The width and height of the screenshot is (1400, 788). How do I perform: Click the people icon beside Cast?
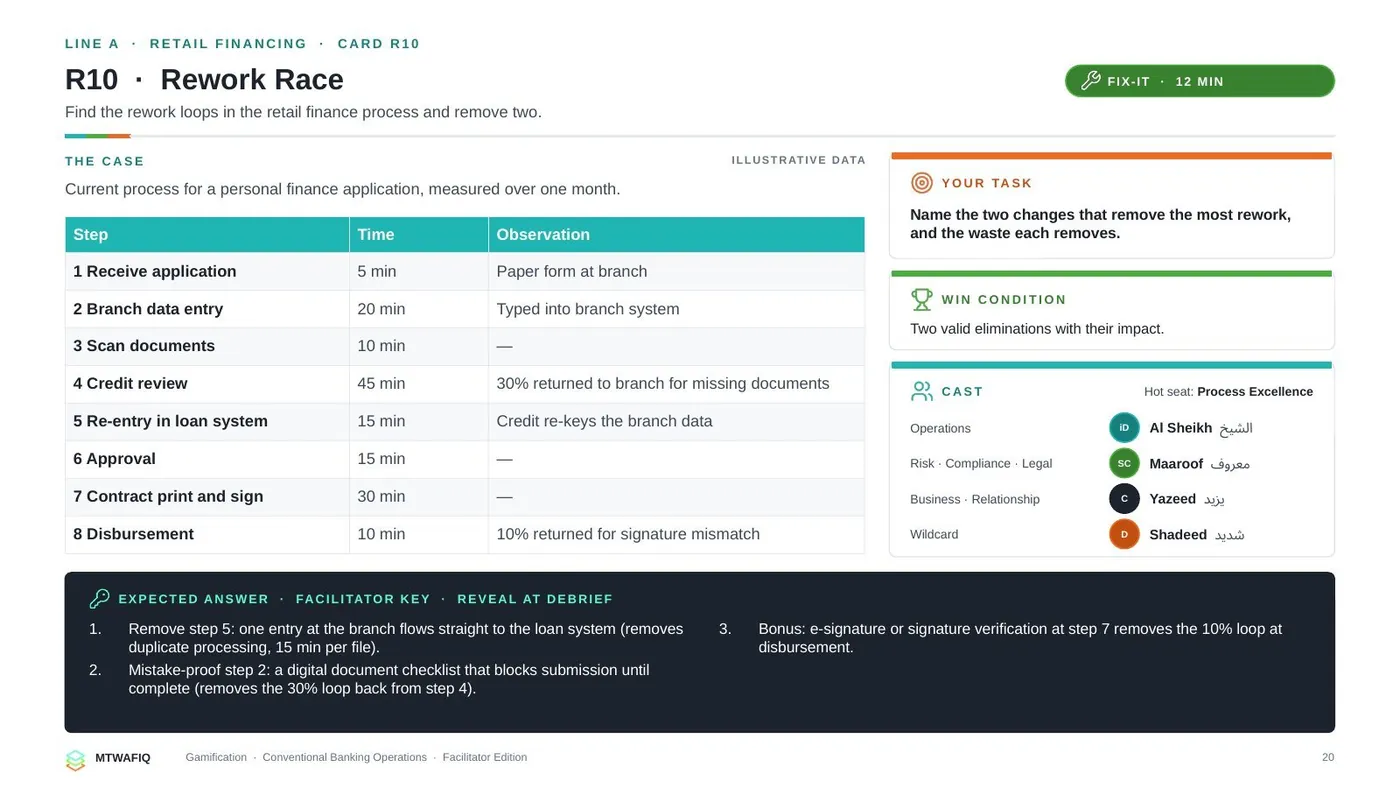pyautogui.click(x=922, y=391)
